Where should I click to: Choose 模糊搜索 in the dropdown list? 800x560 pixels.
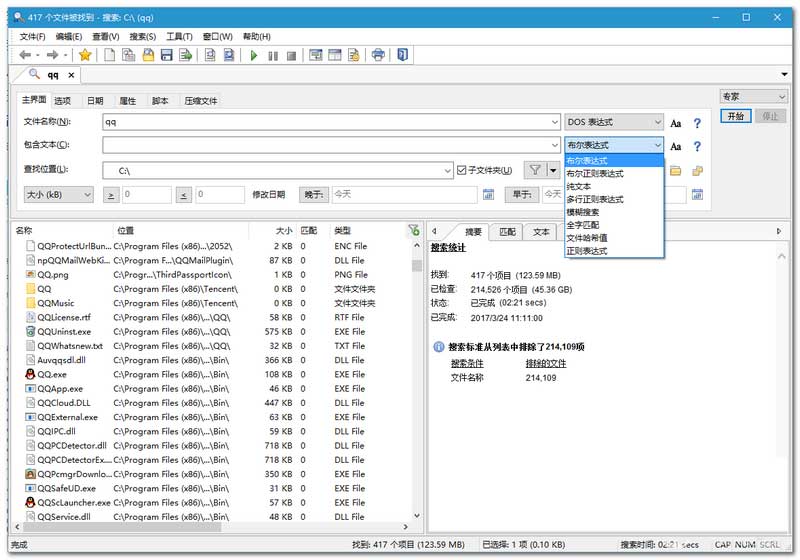(x=583, y=212)
